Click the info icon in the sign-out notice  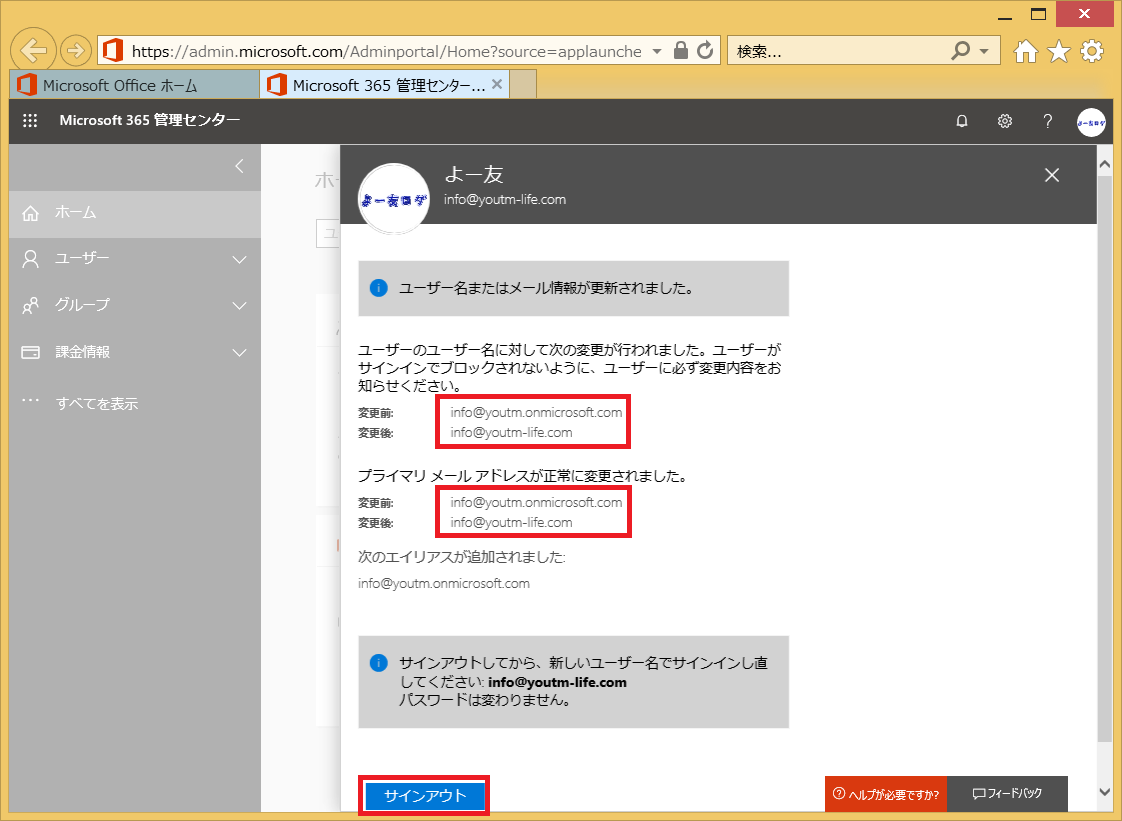click(379, 663)
